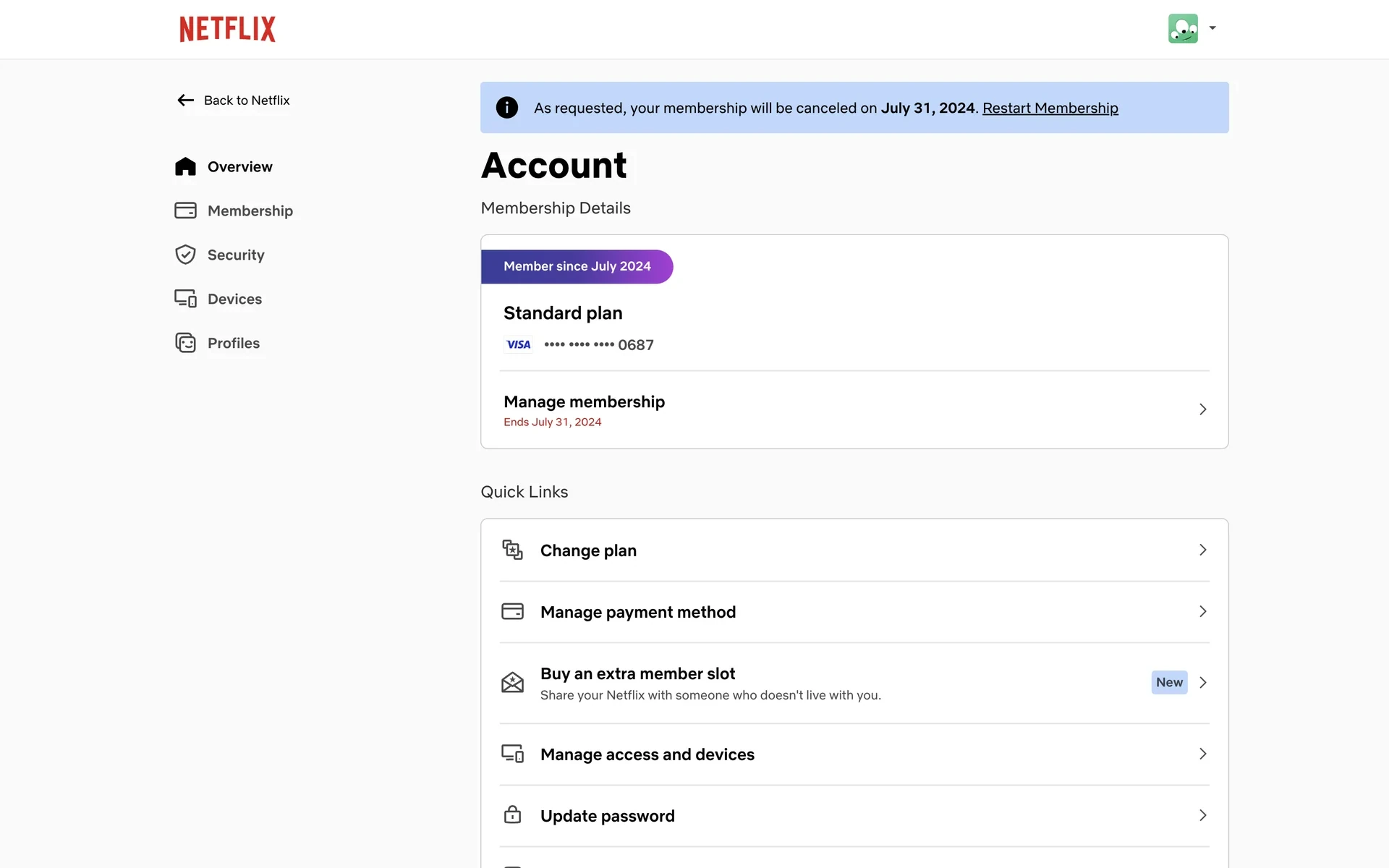Click the Netflix logo
The image size is (1389, 868).
point(227,29)
